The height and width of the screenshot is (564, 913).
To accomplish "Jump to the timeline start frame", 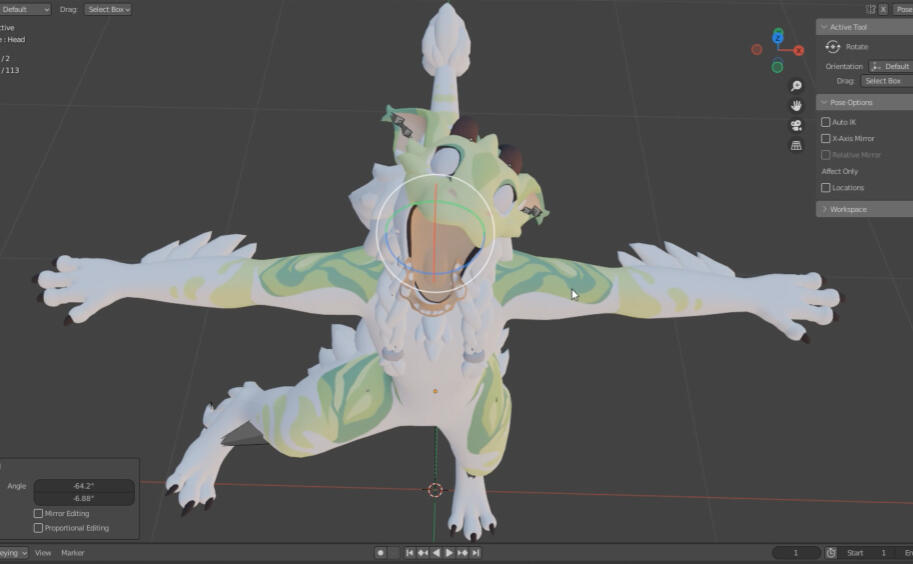I will coord(410,553).
